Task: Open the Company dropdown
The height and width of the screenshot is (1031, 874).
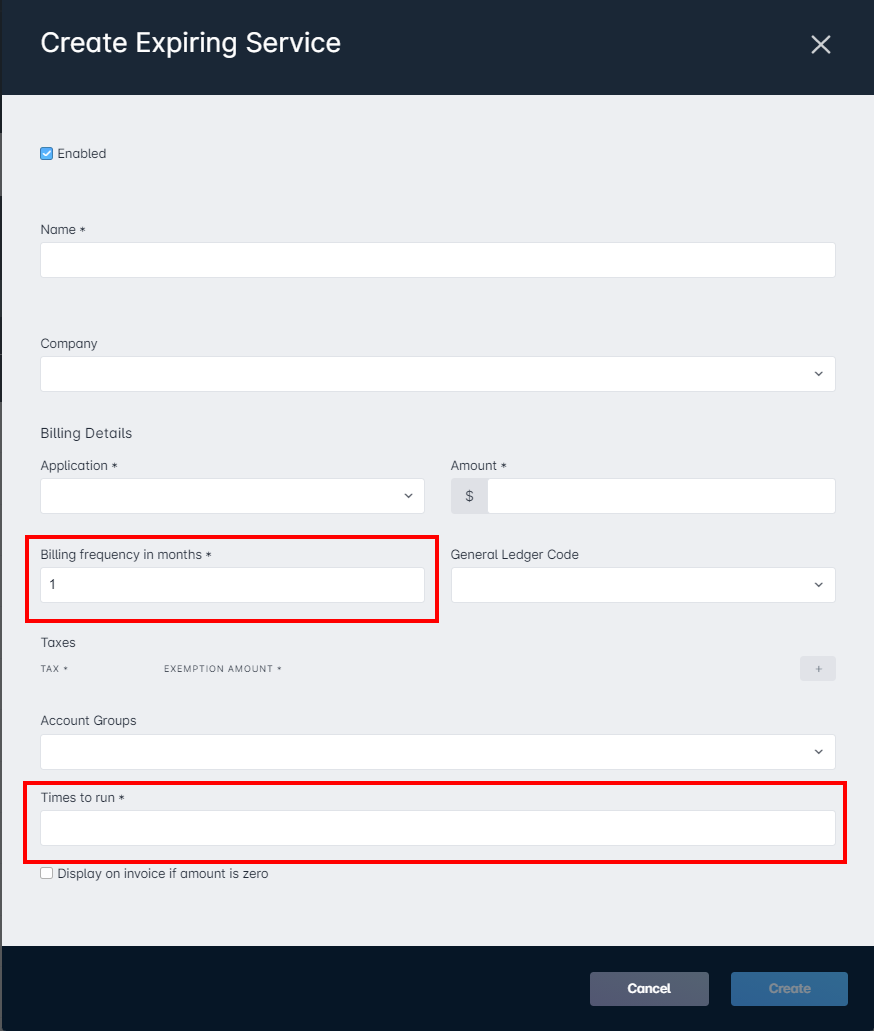Action: pos(438,373)
